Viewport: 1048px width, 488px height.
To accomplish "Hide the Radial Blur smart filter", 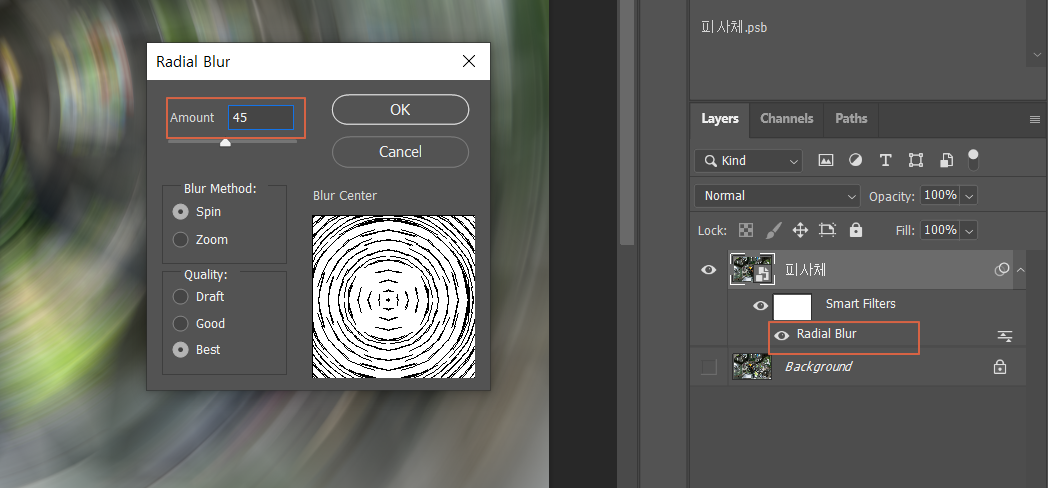I will click(x=781, y=336).
